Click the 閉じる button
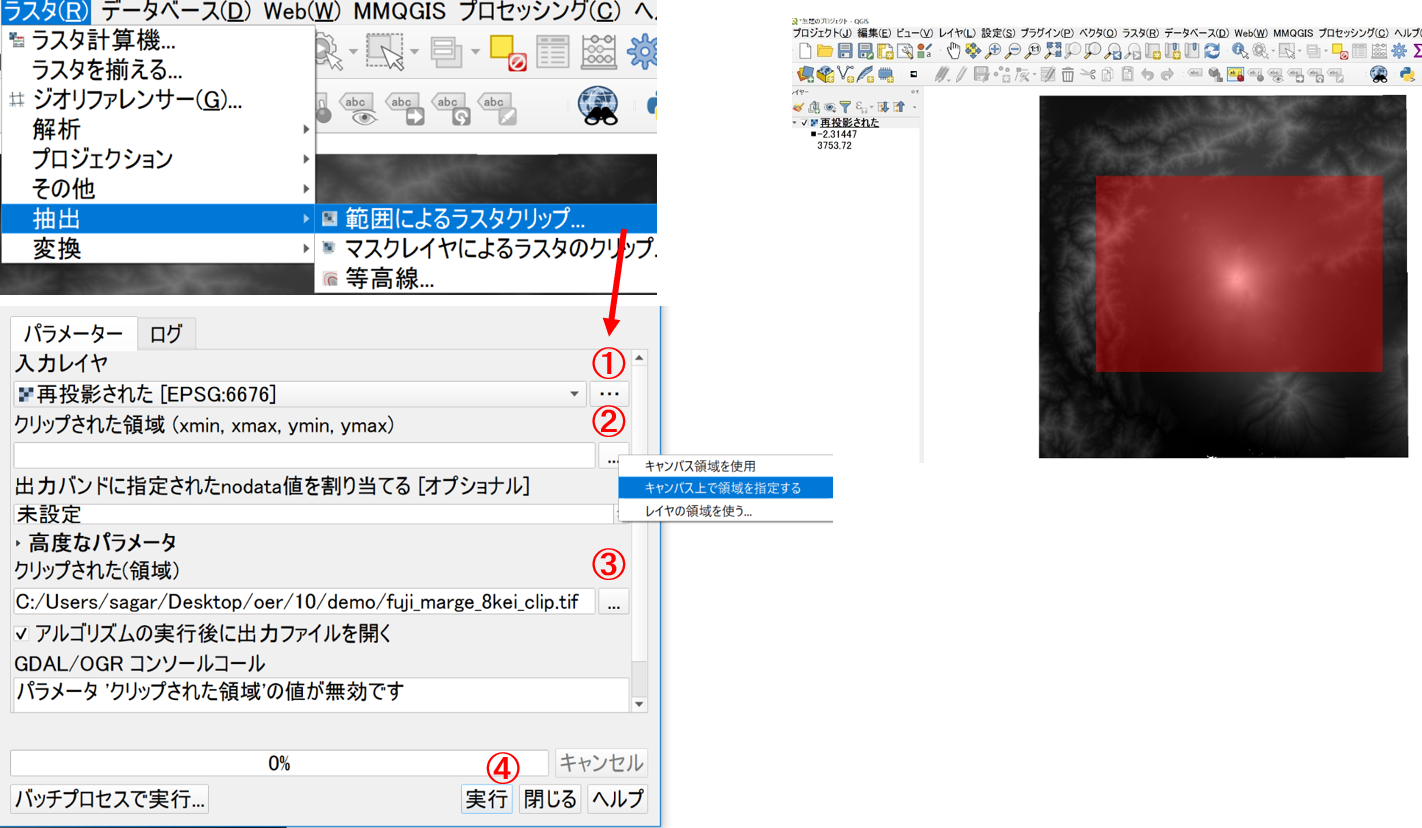Viewport: 1422px width, 828px height. pos(550,799)
